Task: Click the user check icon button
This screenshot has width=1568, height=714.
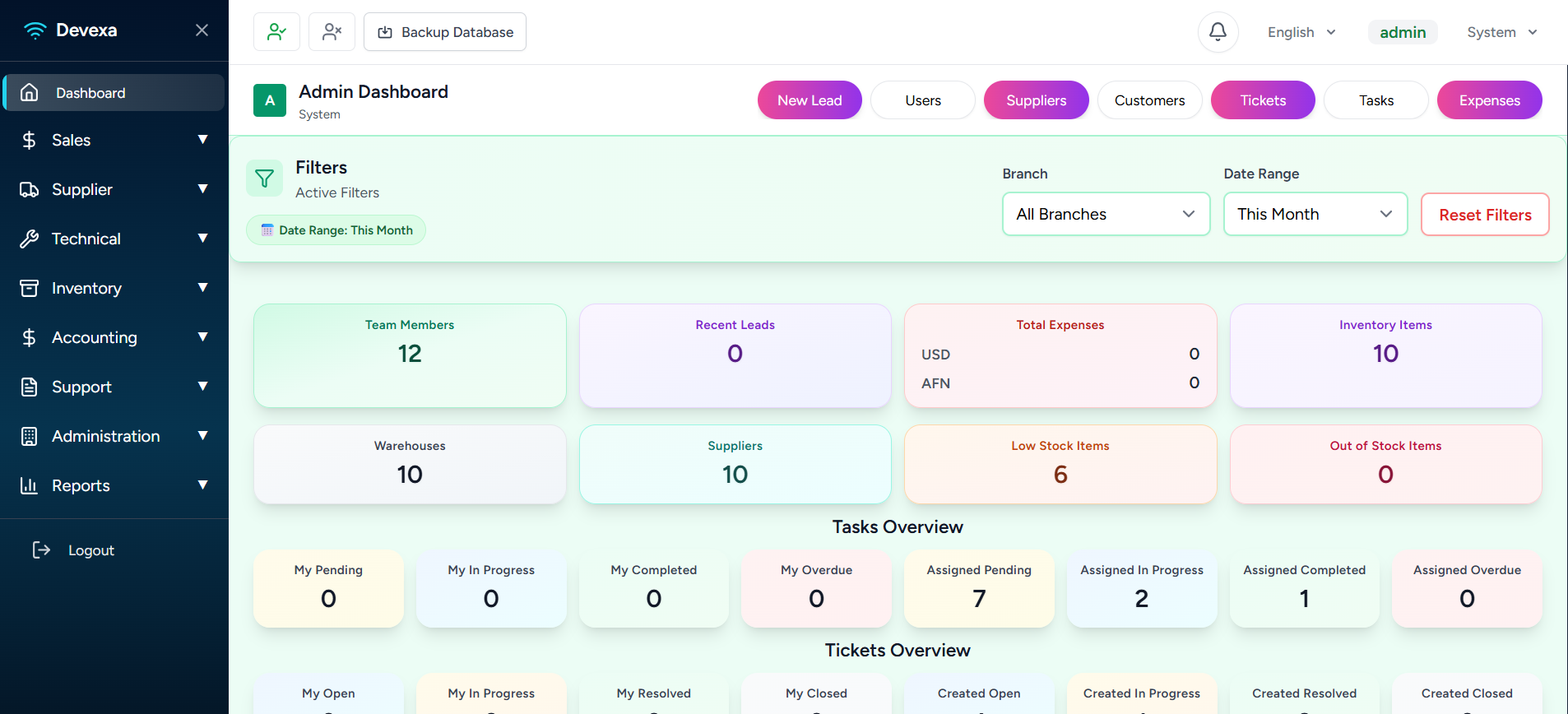Action: click(x=276, y=32)
